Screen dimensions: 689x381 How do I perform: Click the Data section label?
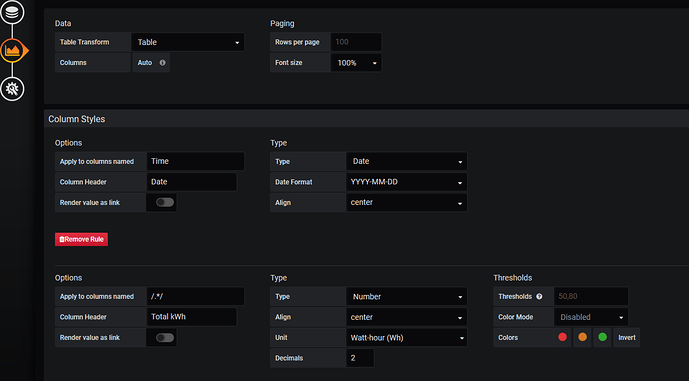(x=63, y=23)
